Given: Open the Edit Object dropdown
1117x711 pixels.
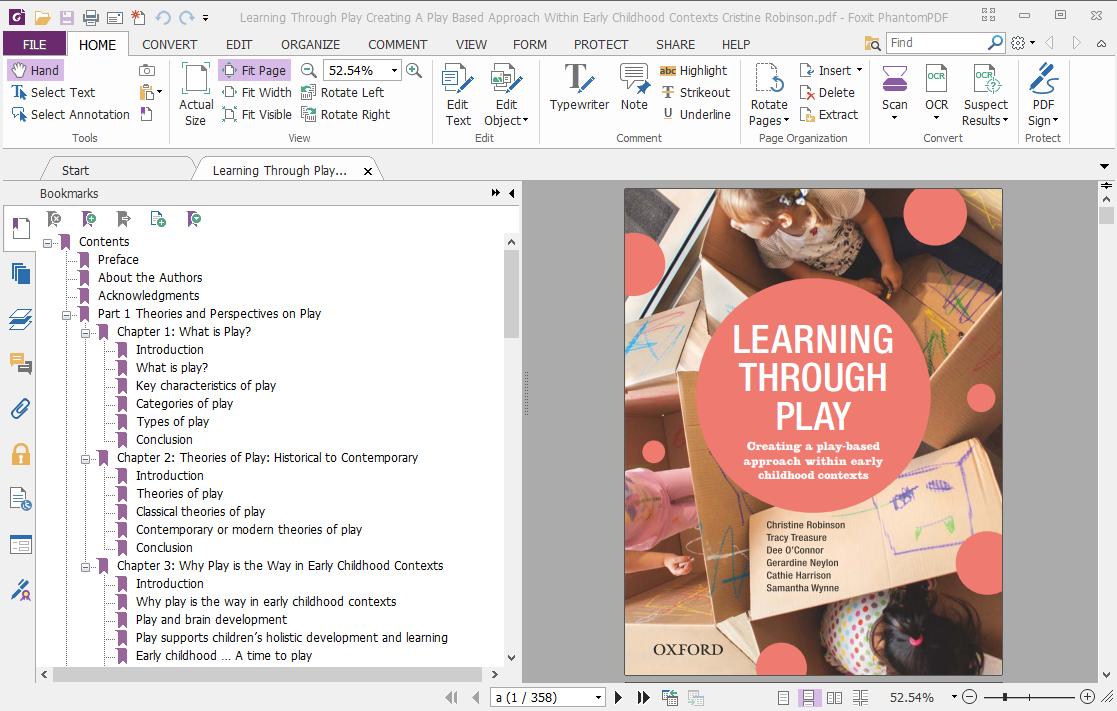Looking at the screenshot, I should click(506, 94).
